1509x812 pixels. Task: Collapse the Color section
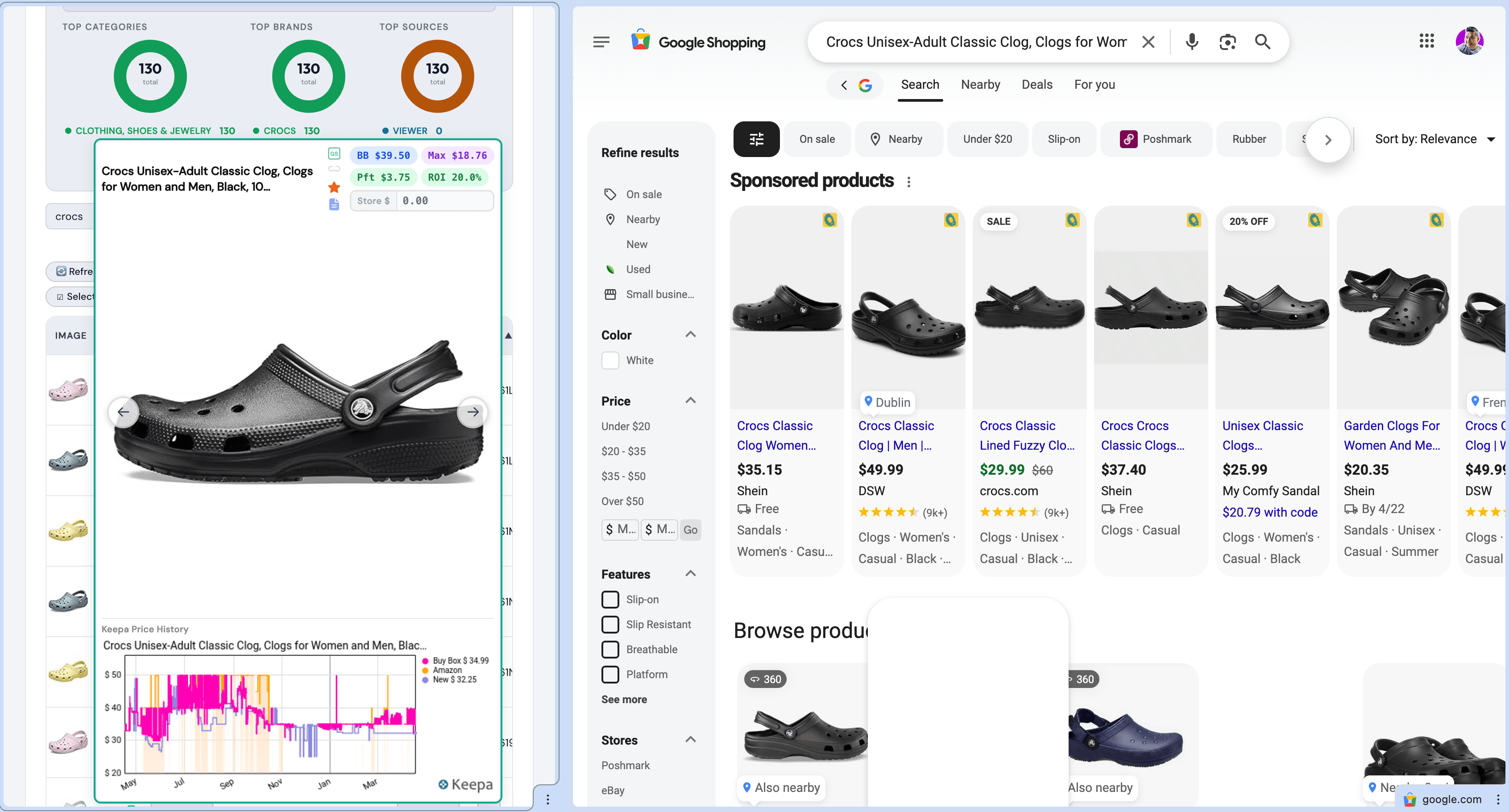coord(691,334)
